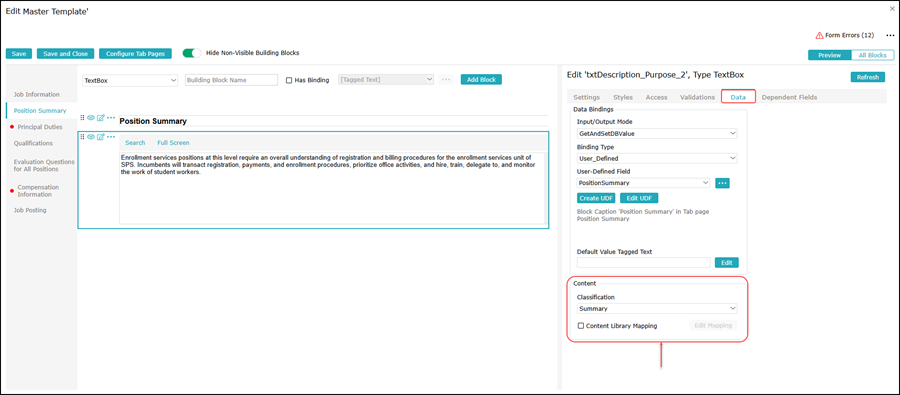Open Job Posting tab page
Image resolution: width=900 pixels, height=395 pixels.
tap(30, 210)
